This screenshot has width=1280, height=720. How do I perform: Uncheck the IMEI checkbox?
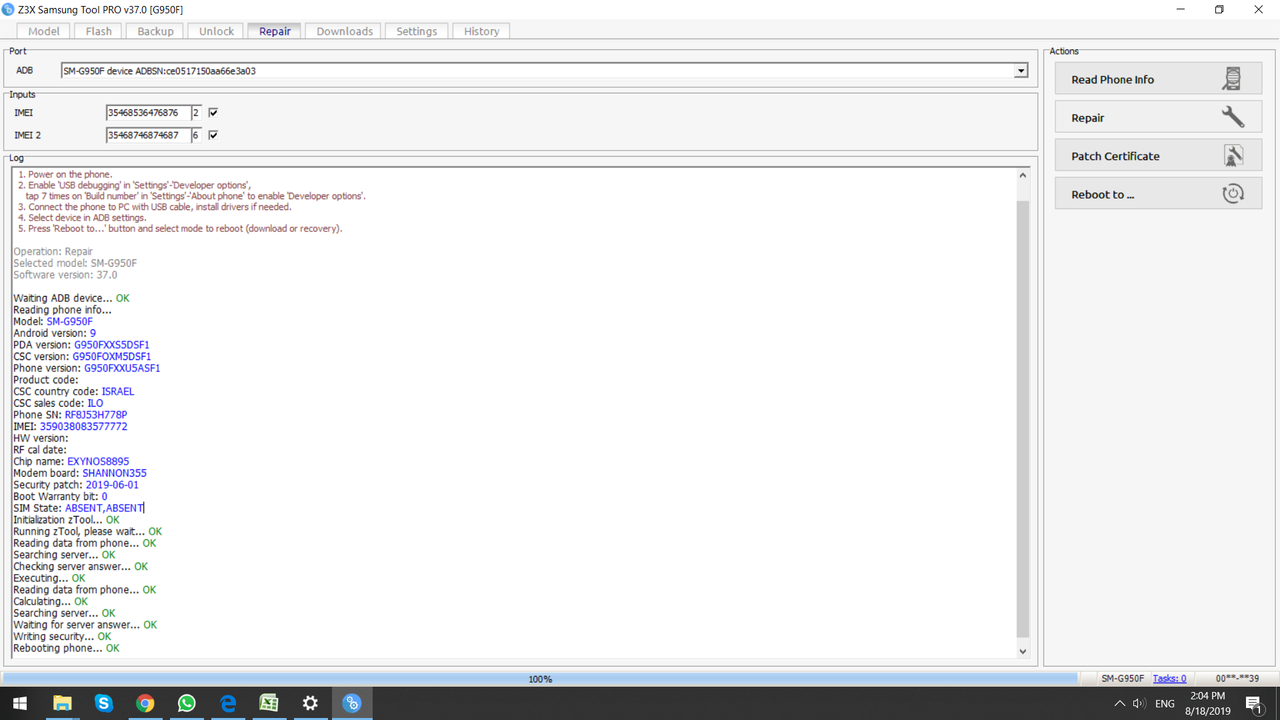tap(213, 113)
